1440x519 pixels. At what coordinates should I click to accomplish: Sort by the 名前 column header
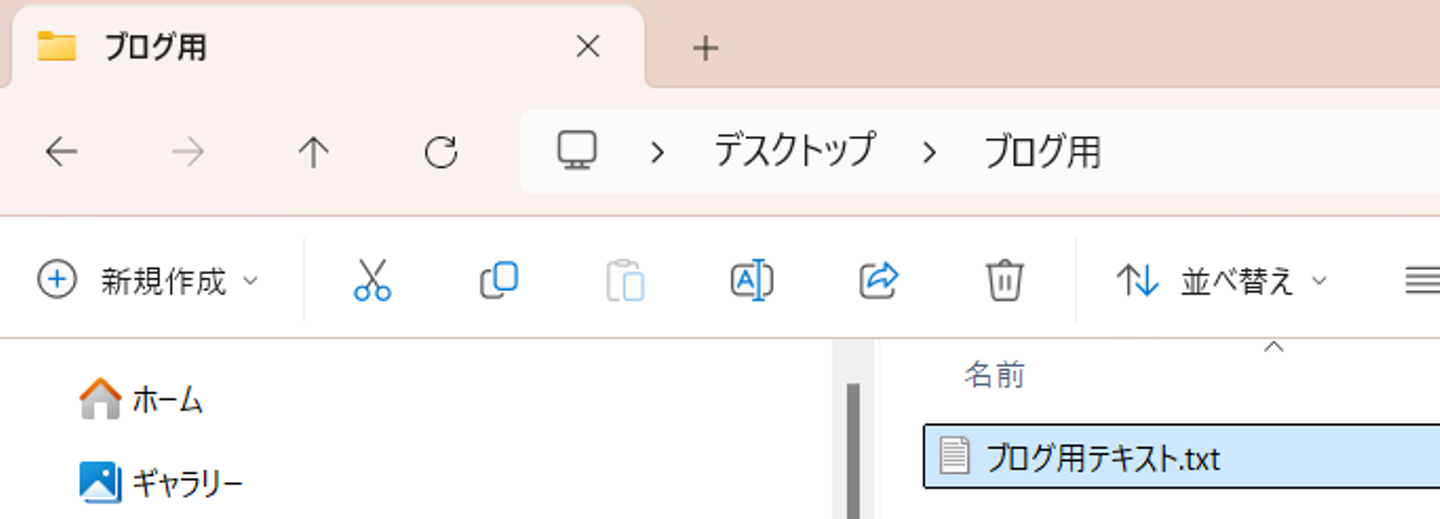point(994,375)
